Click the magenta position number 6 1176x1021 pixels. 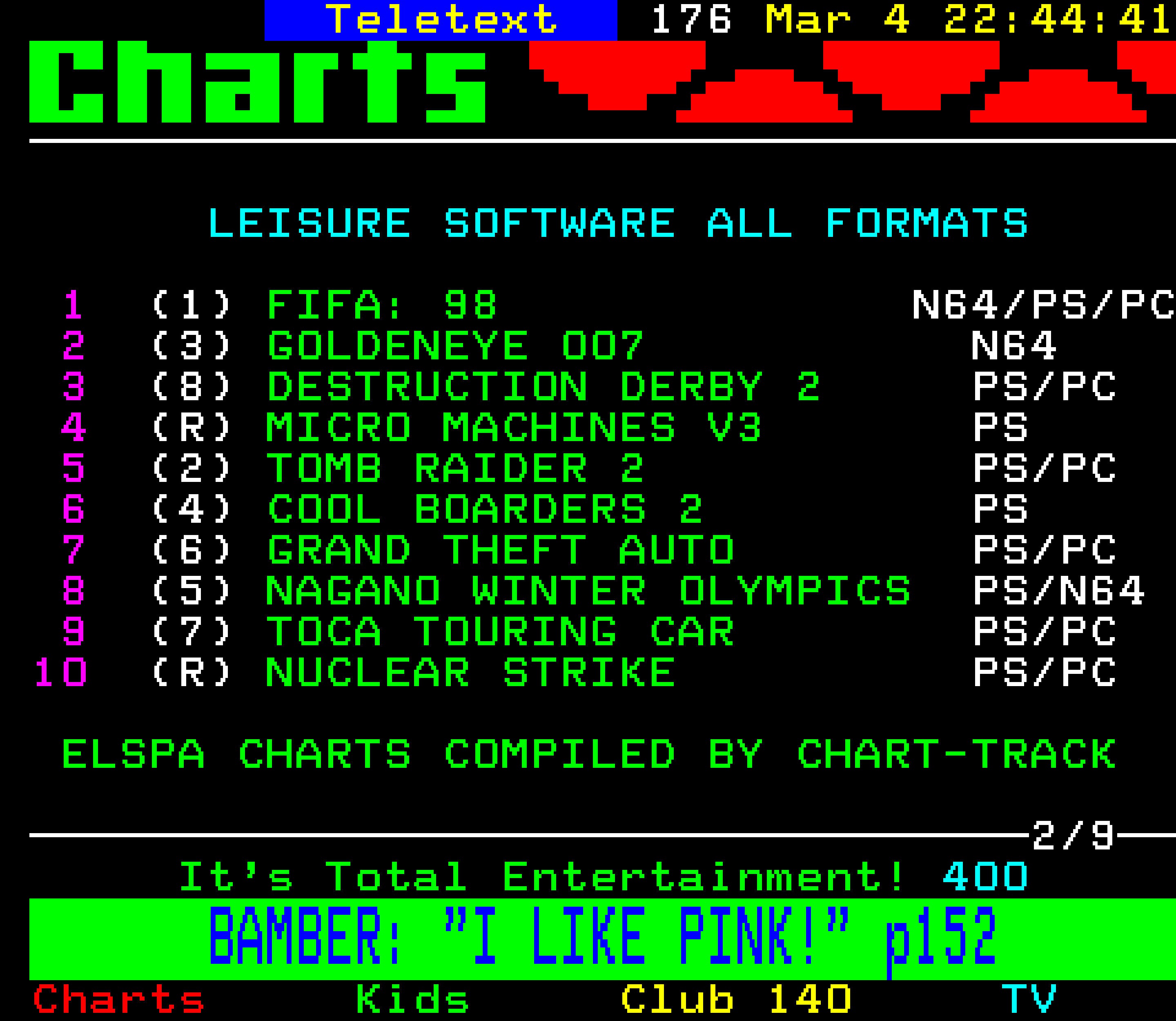point(73,509)
